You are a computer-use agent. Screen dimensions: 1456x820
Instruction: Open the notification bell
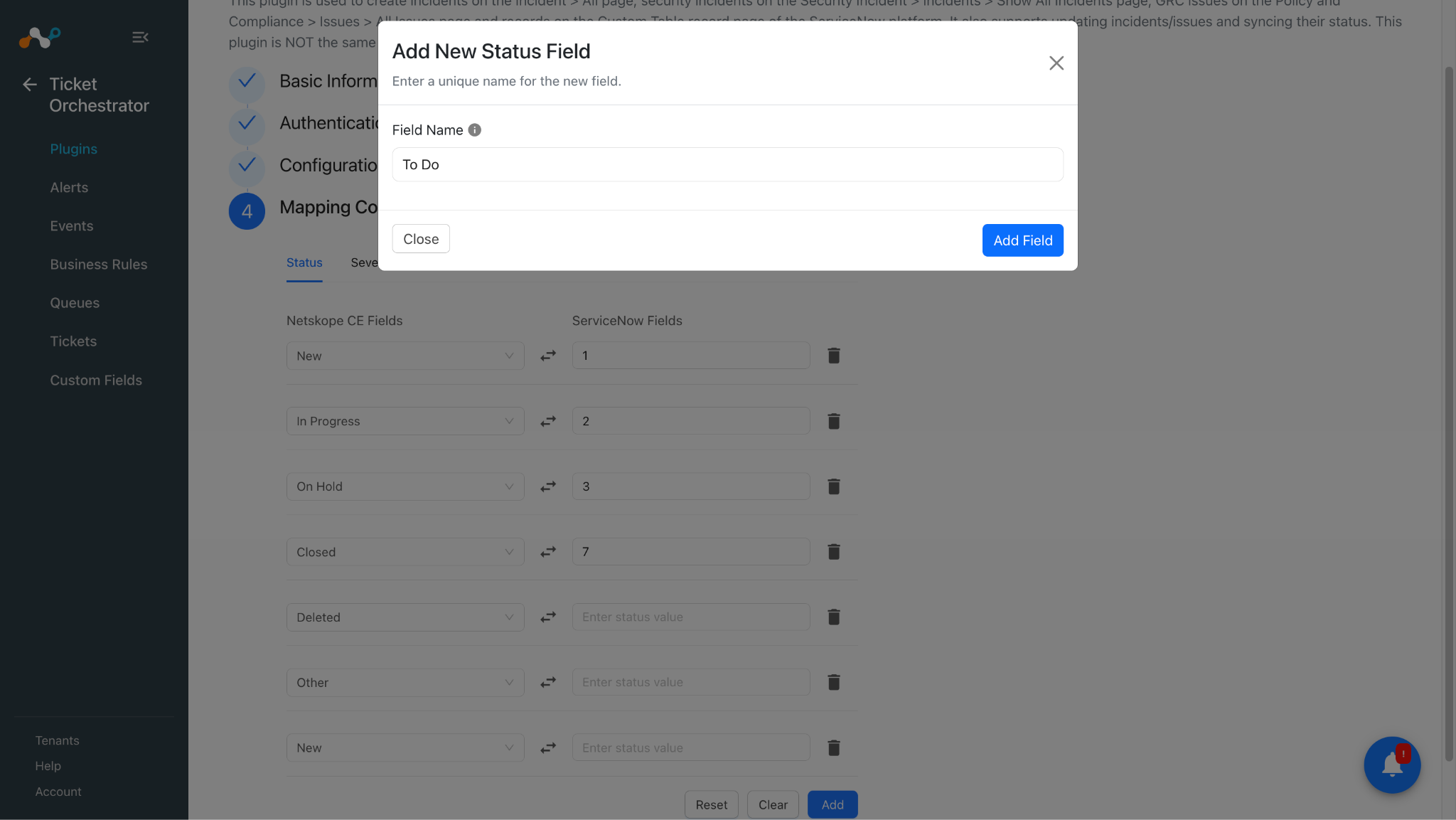[1392, 765]
